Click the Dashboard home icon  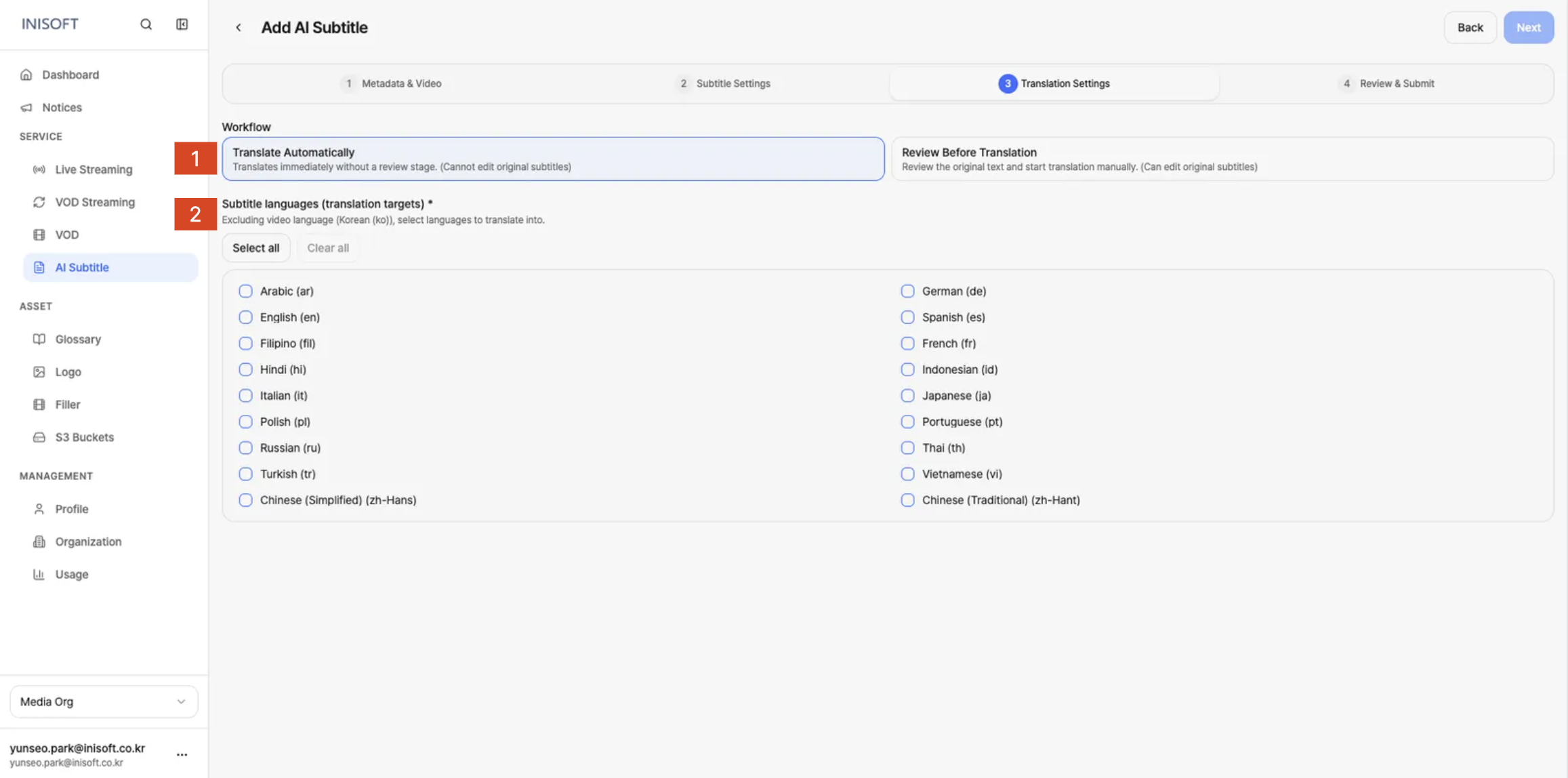click(26, 75)
